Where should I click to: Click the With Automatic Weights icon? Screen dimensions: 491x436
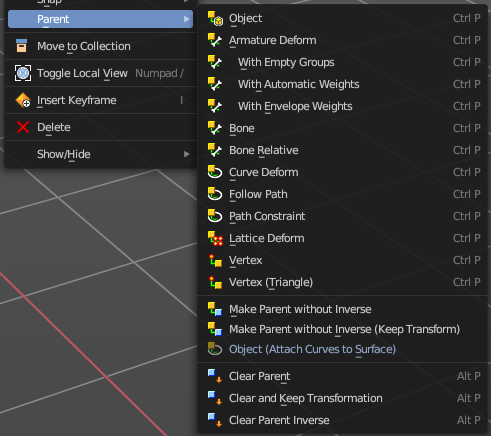[x=215, y=84]
